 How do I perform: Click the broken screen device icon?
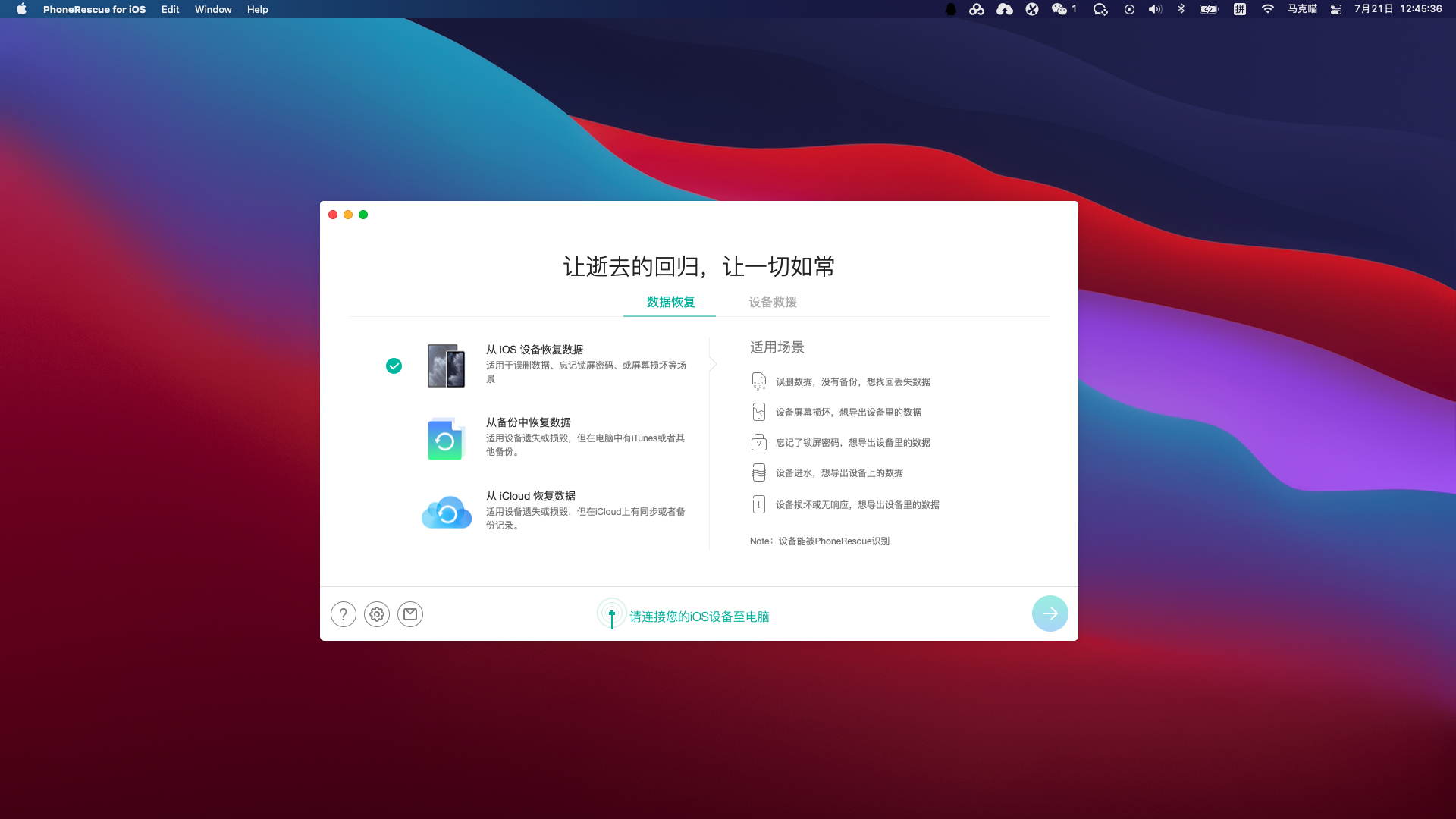click(758, 412)
